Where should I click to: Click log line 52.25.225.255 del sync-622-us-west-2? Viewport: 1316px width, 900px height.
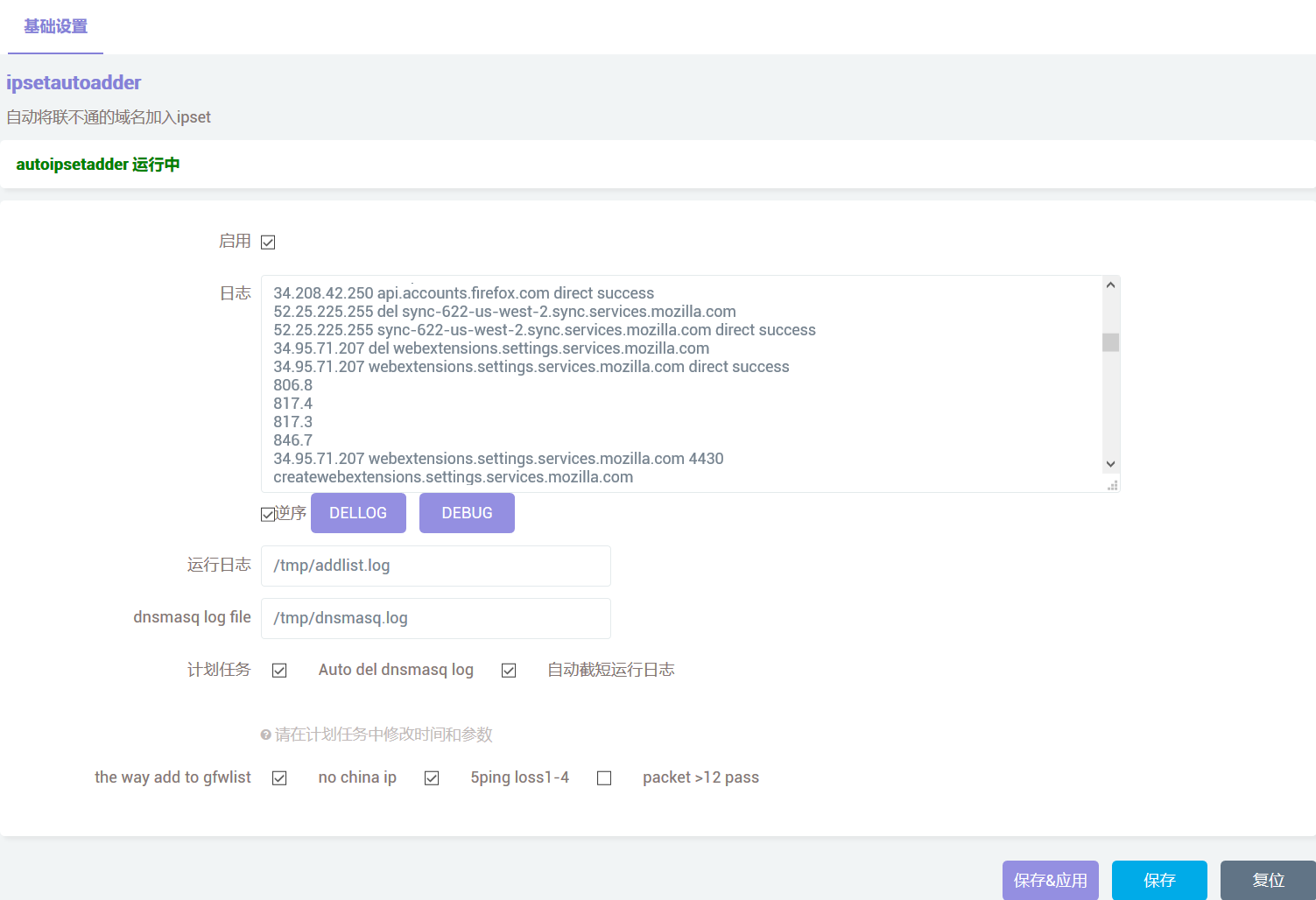pos(504,312)
